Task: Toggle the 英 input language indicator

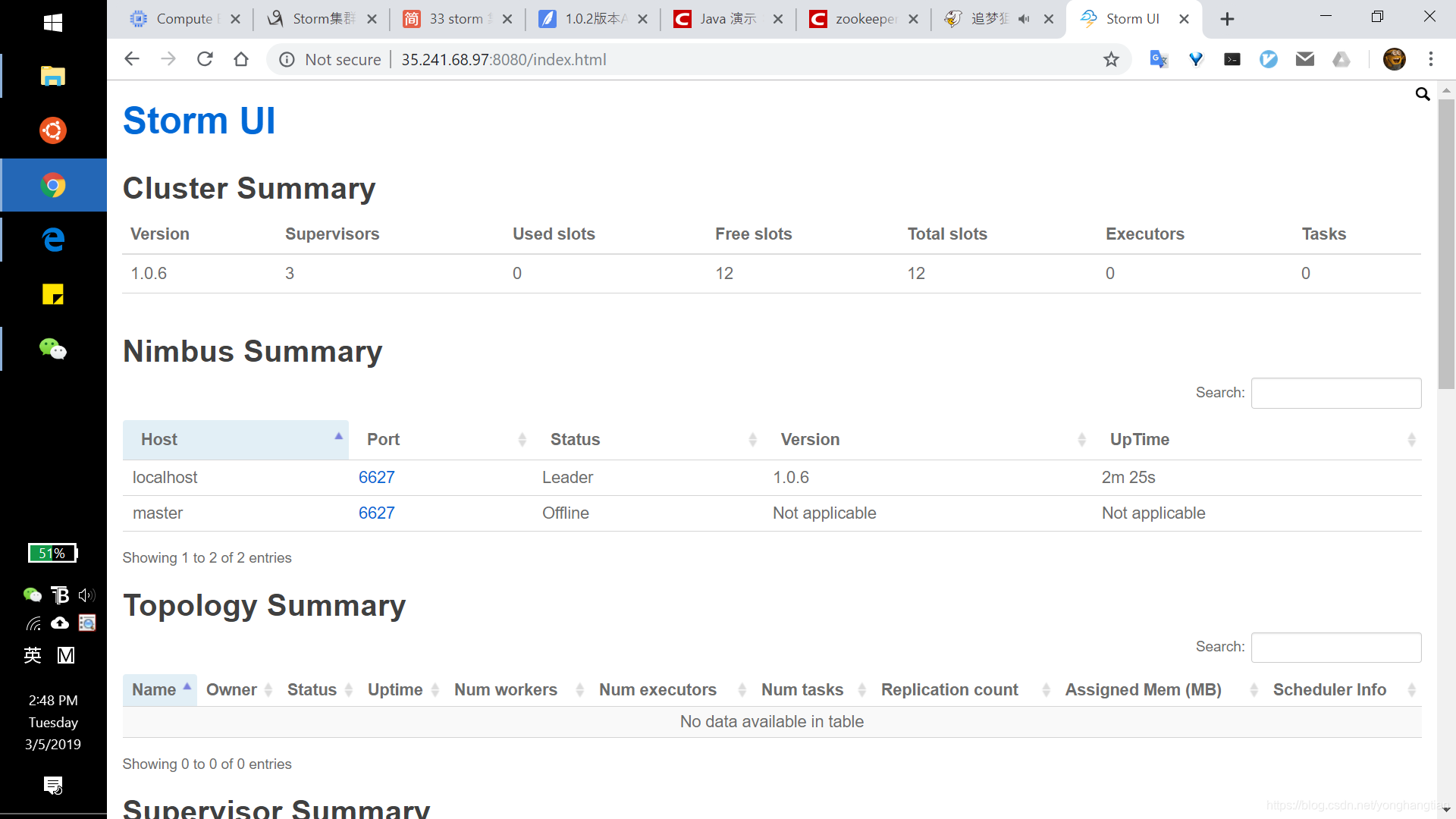Action: tap(33, 655)
